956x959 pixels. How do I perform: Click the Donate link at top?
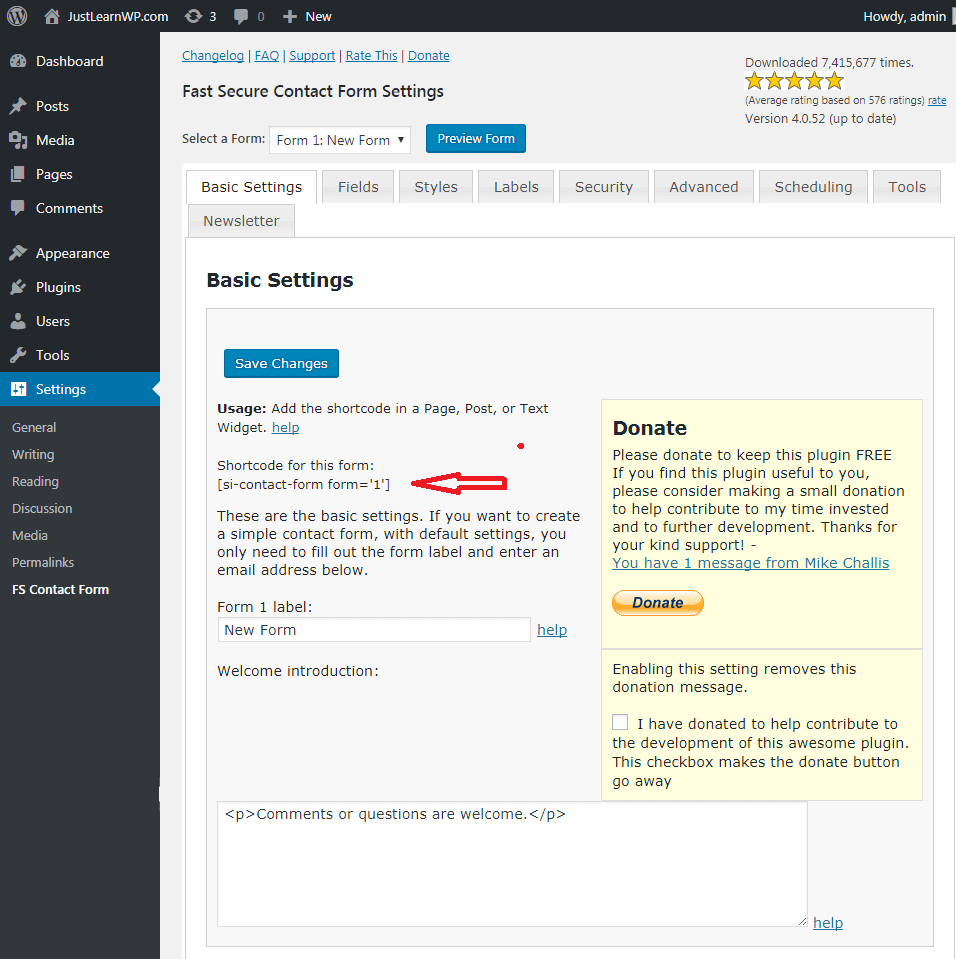point(429,56)
